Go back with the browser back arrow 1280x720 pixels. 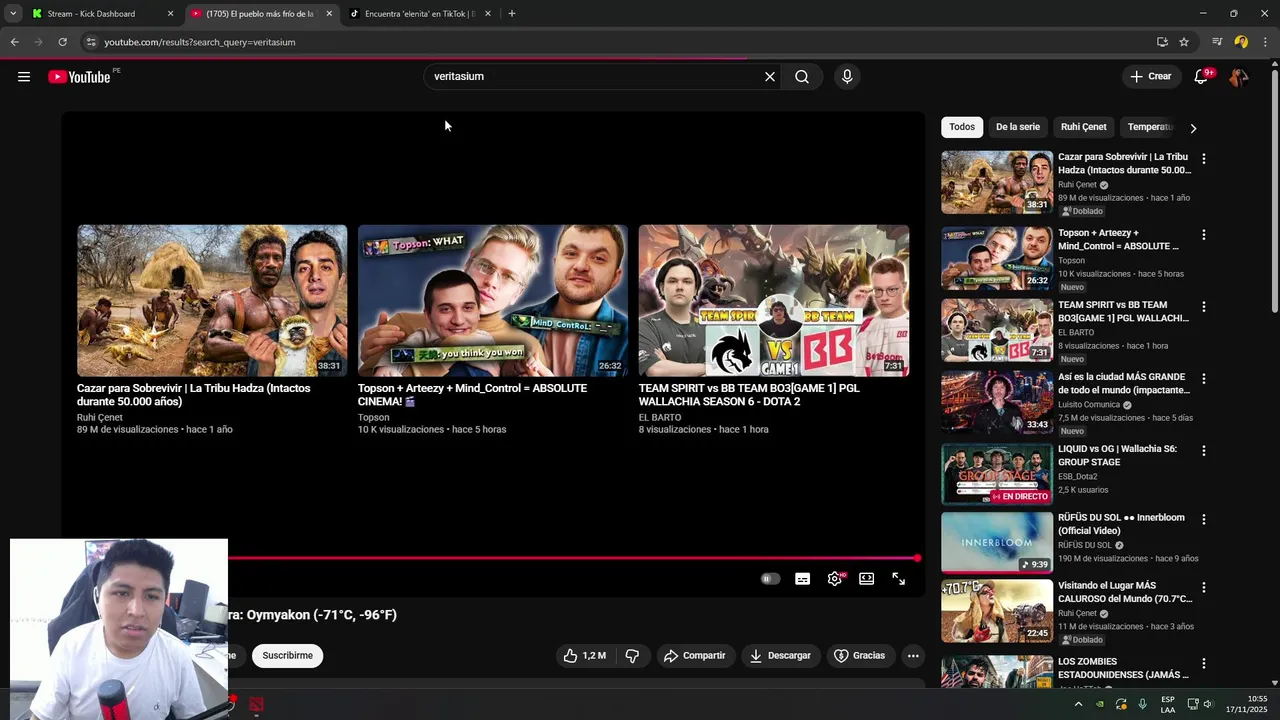(x=14, y=42)
